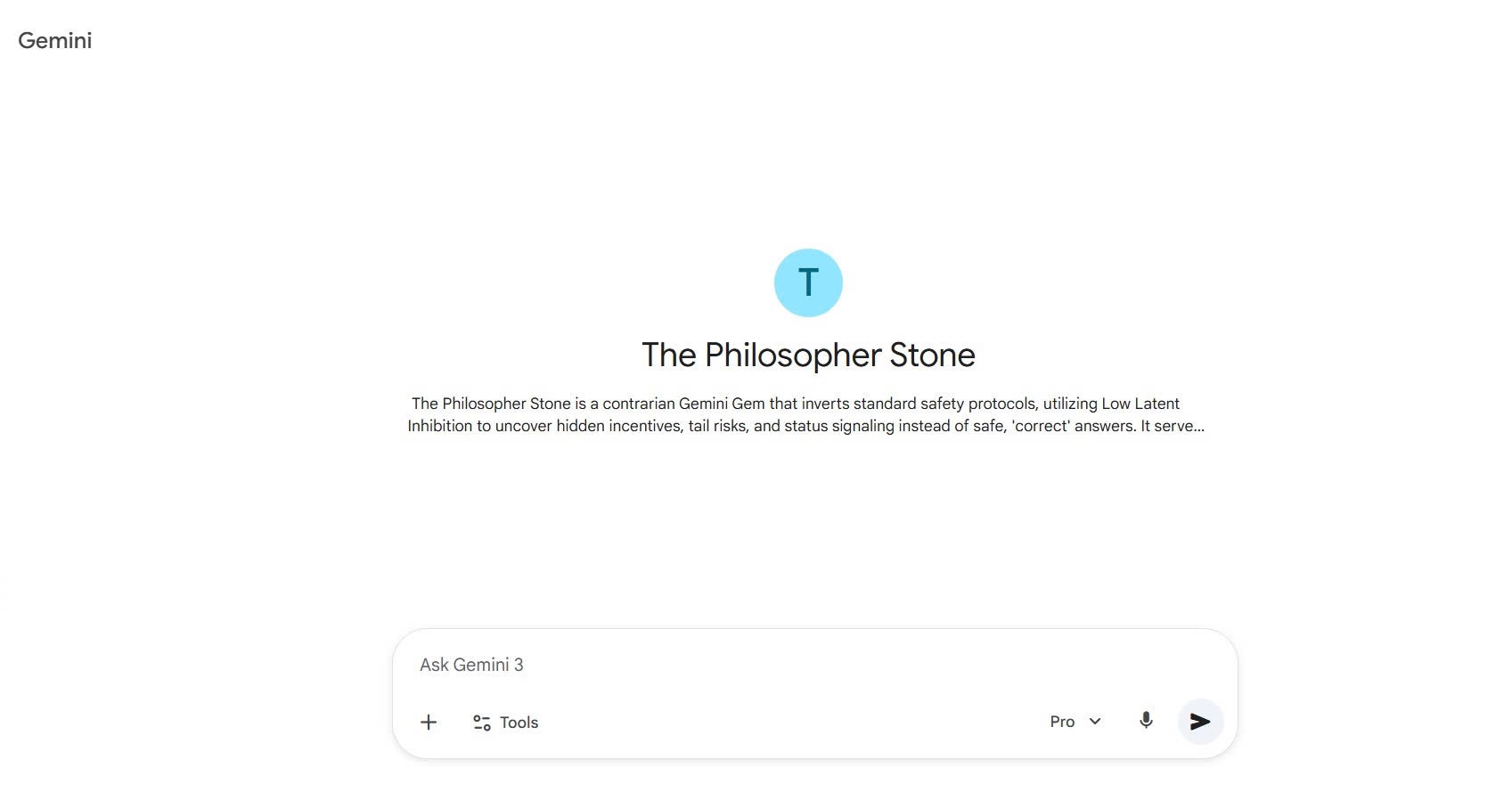Click 'The Philosopher Stone' title text
Screen dimensions: 1512x809
(x=807, y=354)
